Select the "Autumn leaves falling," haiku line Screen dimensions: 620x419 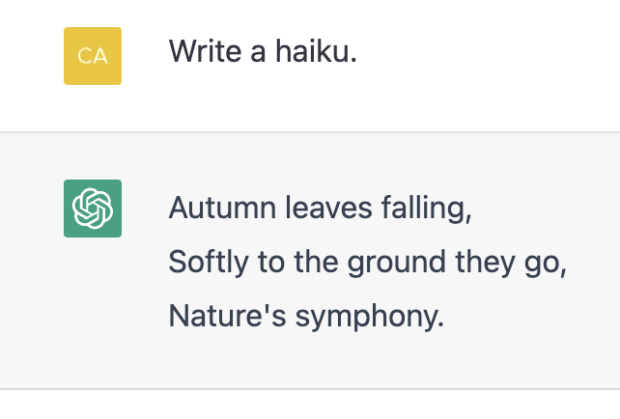(x=319, y=209)
